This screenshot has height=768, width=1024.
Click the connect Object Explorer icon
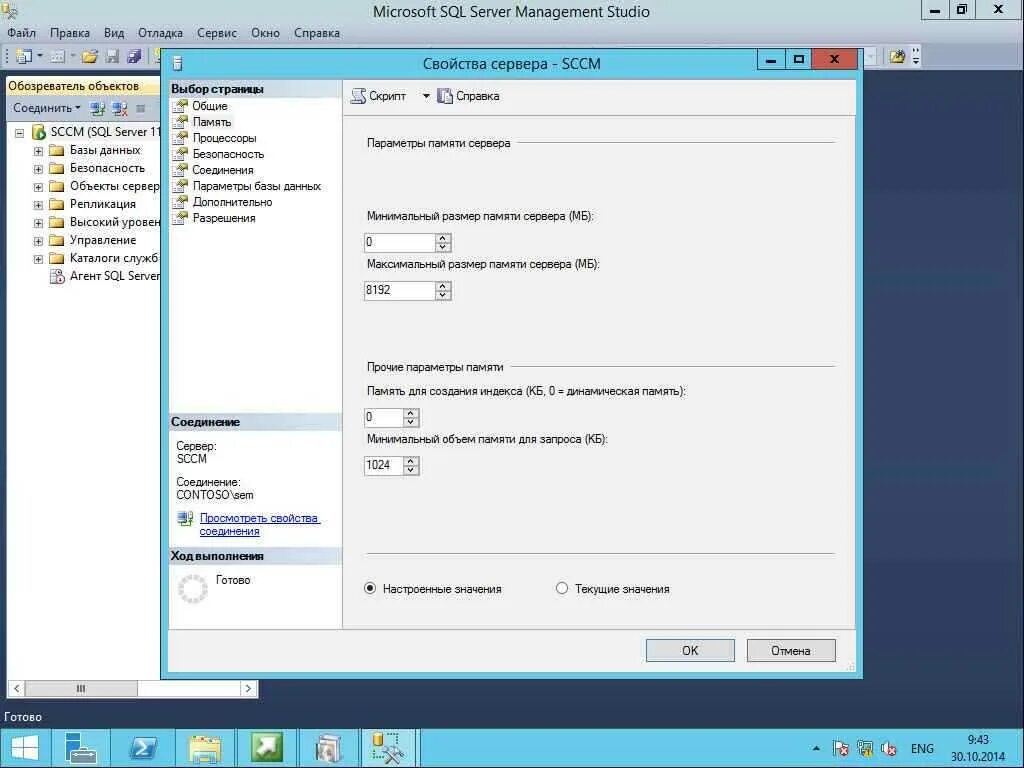[97, 108]
